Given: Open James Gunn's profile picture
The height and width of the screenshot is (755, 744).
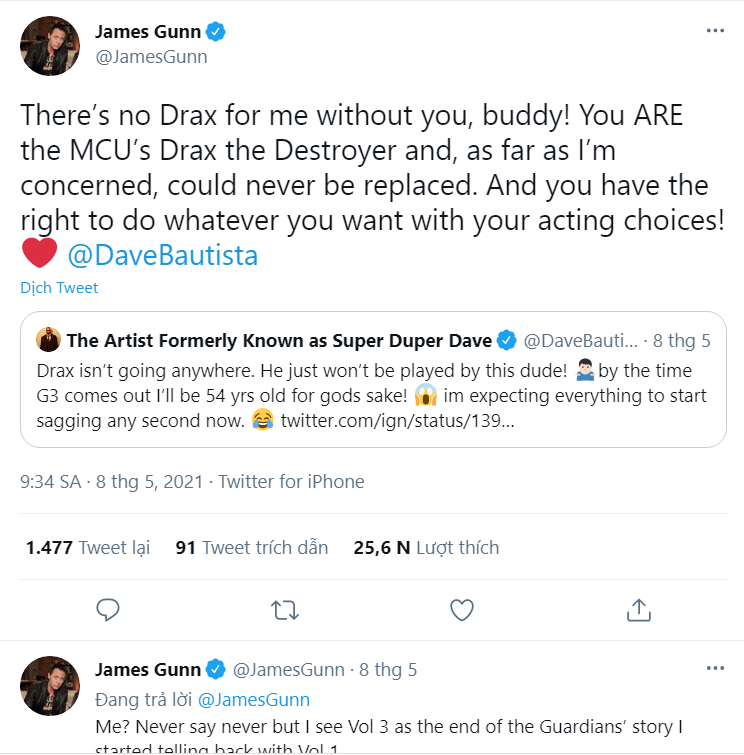Looking at the screenshot, I should coord(50,46).
